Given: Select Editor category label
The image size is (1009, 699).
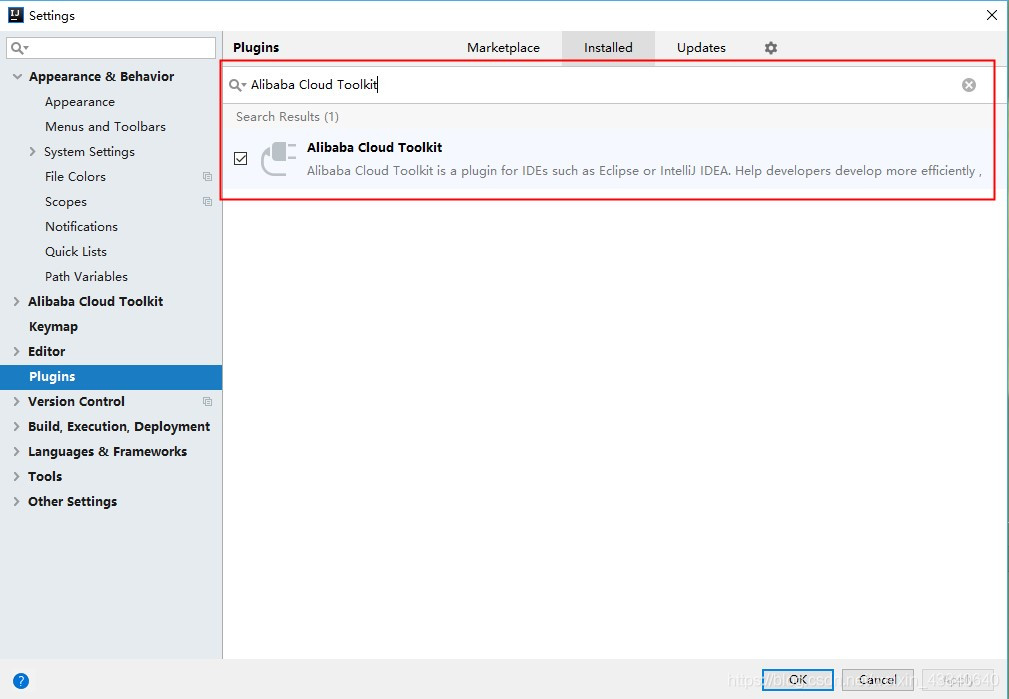Looking at the screenshot, I should 46,351.
